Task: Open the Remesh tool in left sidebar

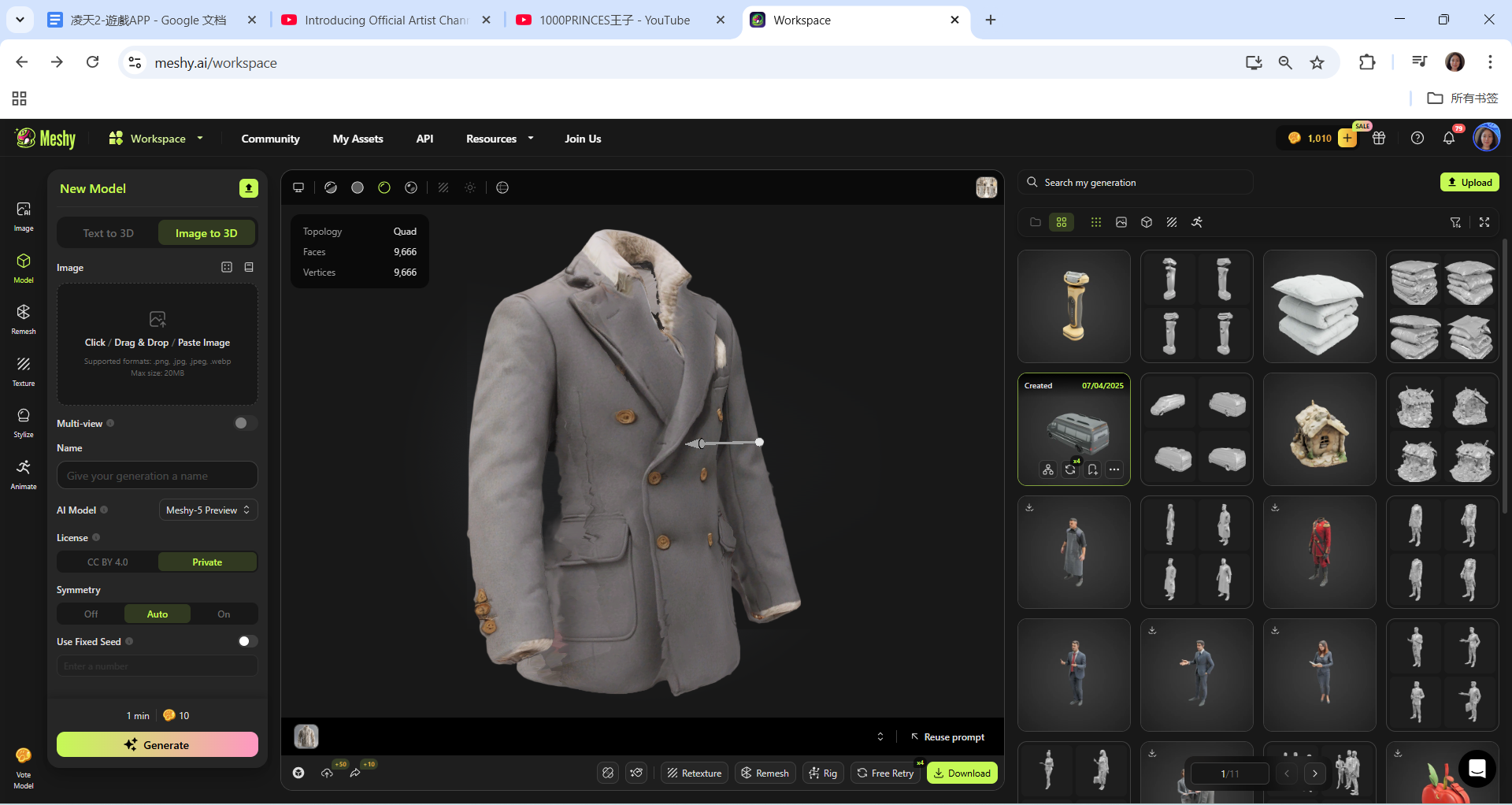Action: 24,318
